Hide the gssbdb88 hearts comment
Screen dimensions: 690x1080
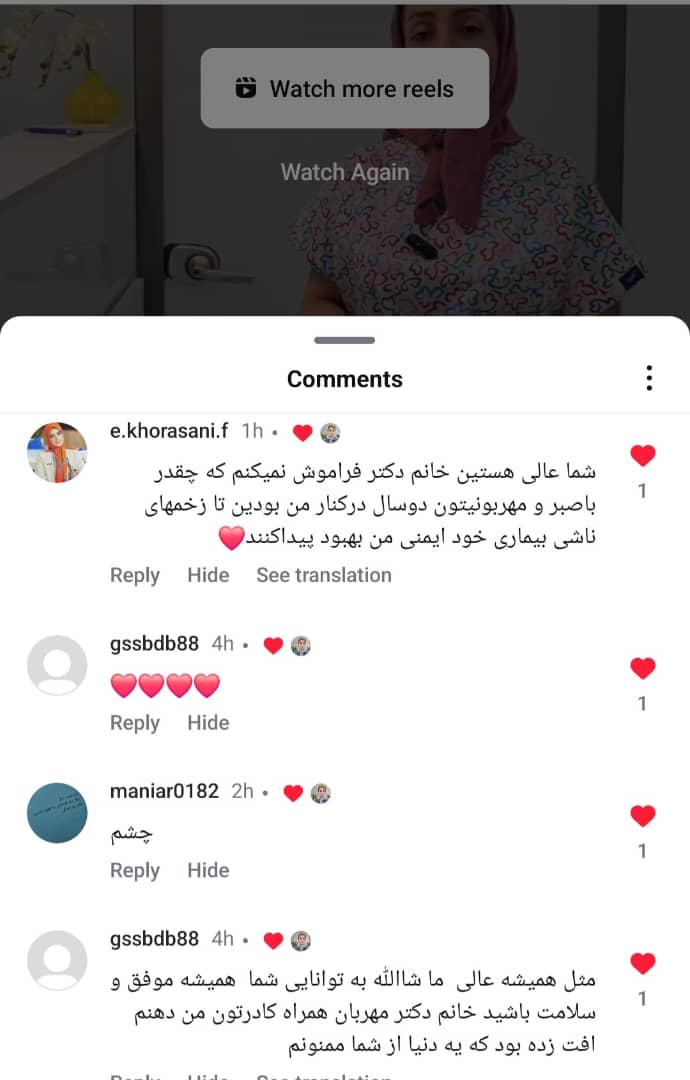208,723
